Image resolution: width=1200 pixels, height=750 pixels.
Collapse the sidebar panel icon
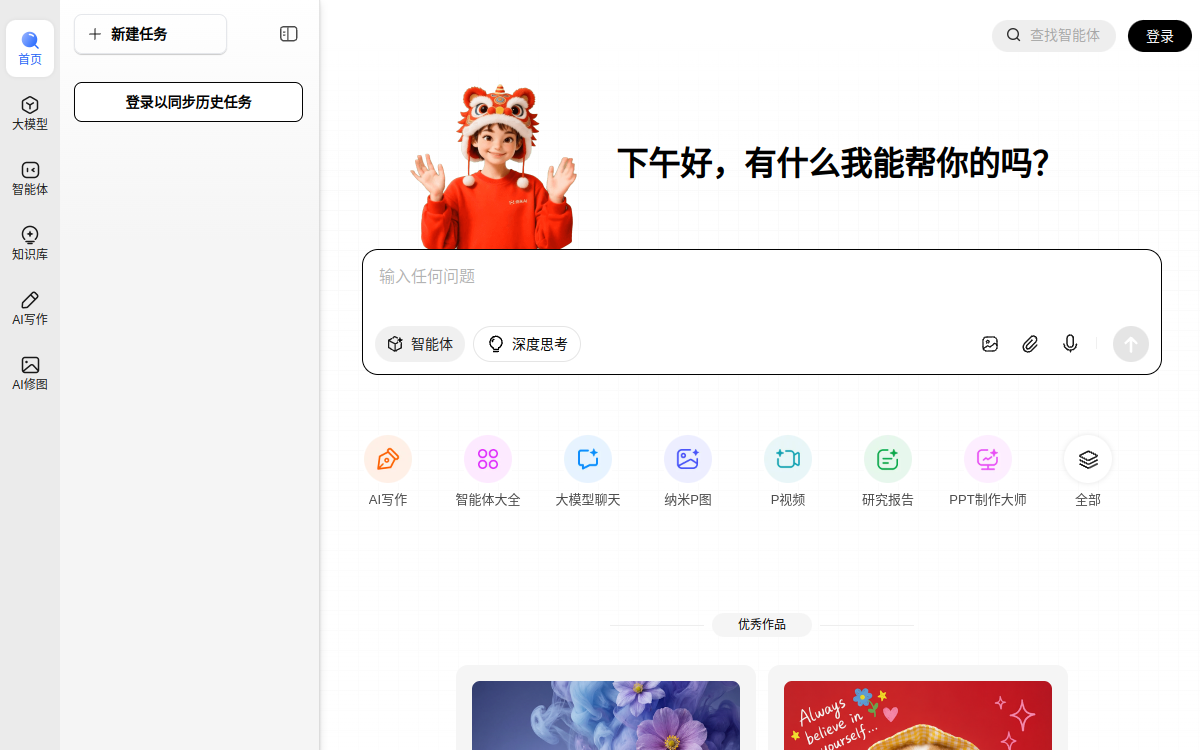tap(289, 34)
